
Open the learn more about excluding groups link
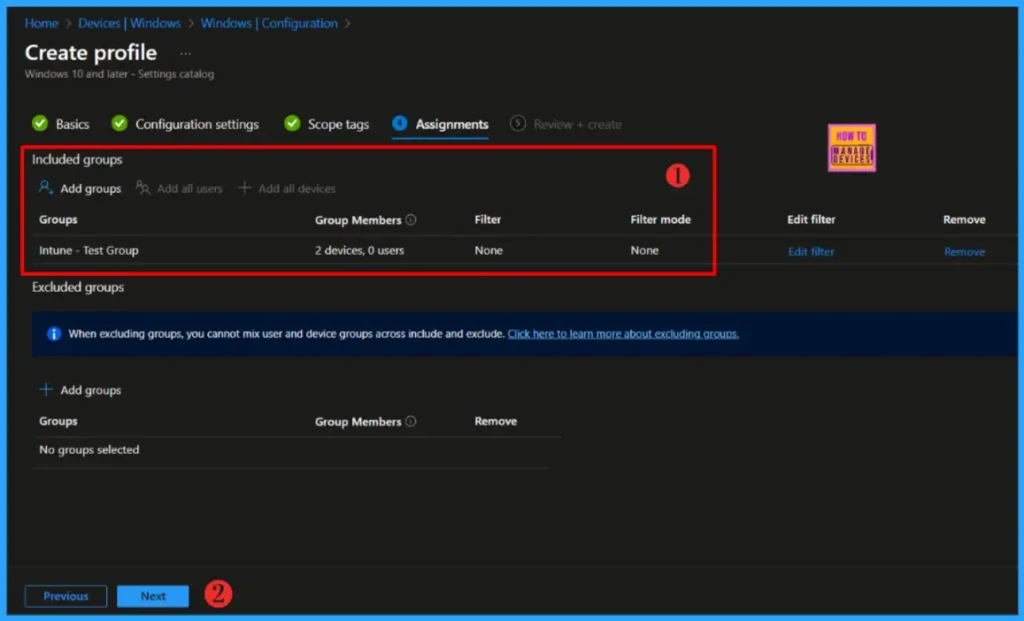[x=623, y=334]
